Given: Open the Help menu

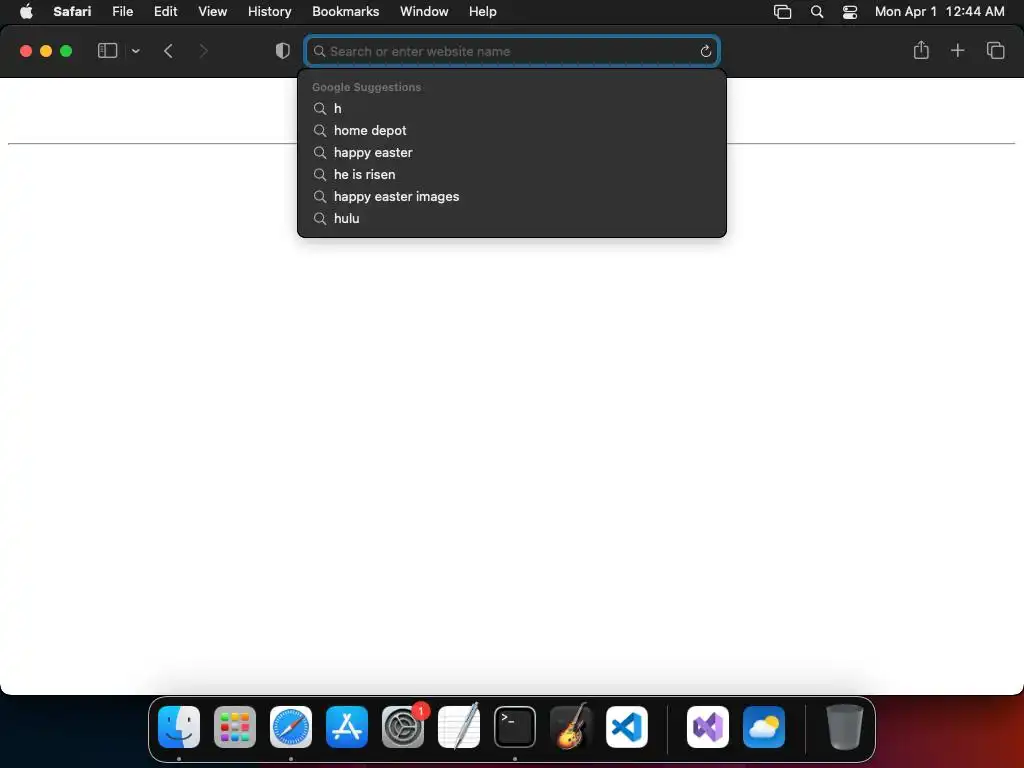Looking at the screenshot, I should pyautogui.click(x=483, y=12).
